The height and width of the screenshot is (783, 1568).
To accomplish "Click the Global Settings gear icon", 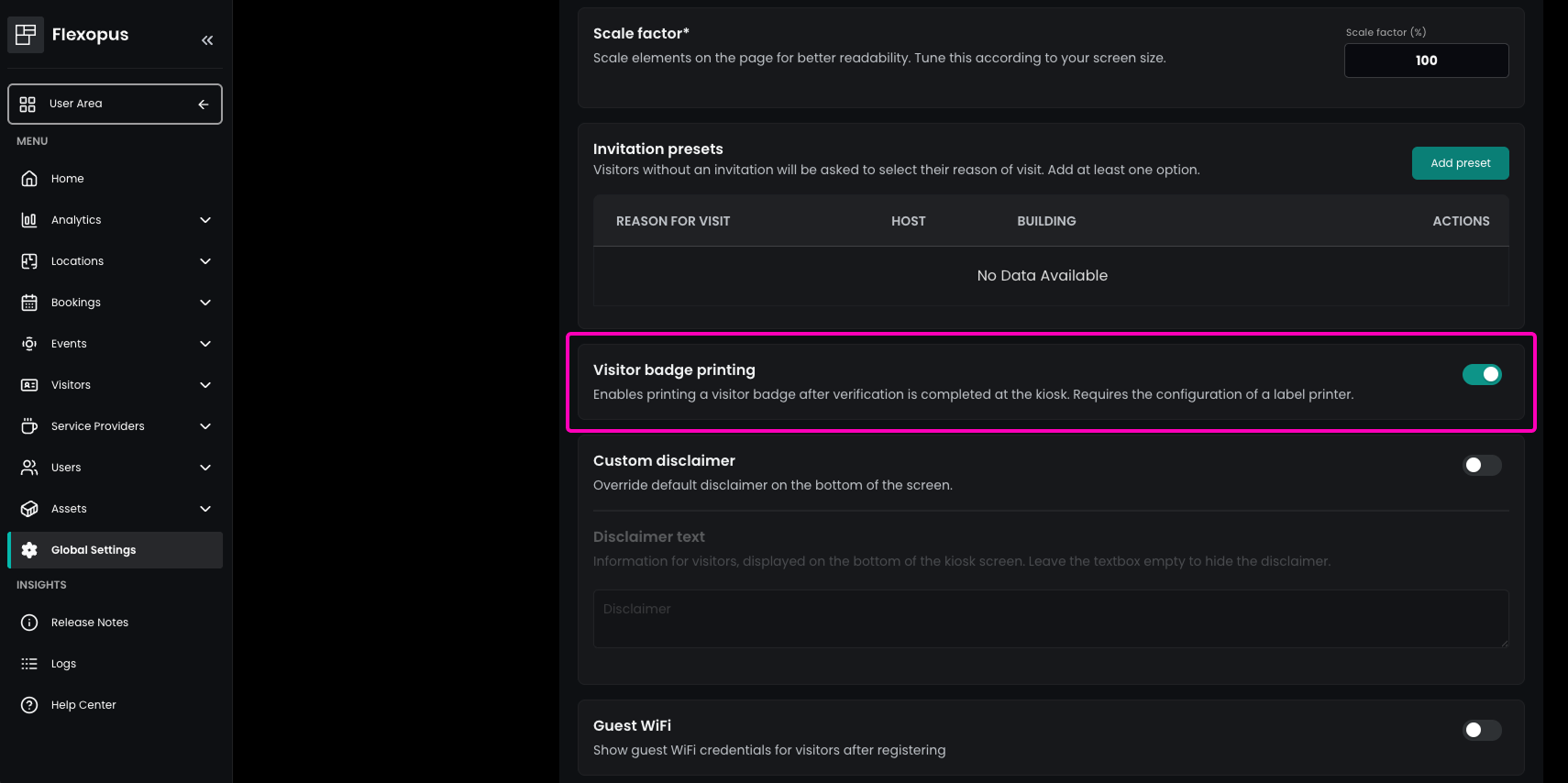I will pyautogui.click(x=29, y=550).
